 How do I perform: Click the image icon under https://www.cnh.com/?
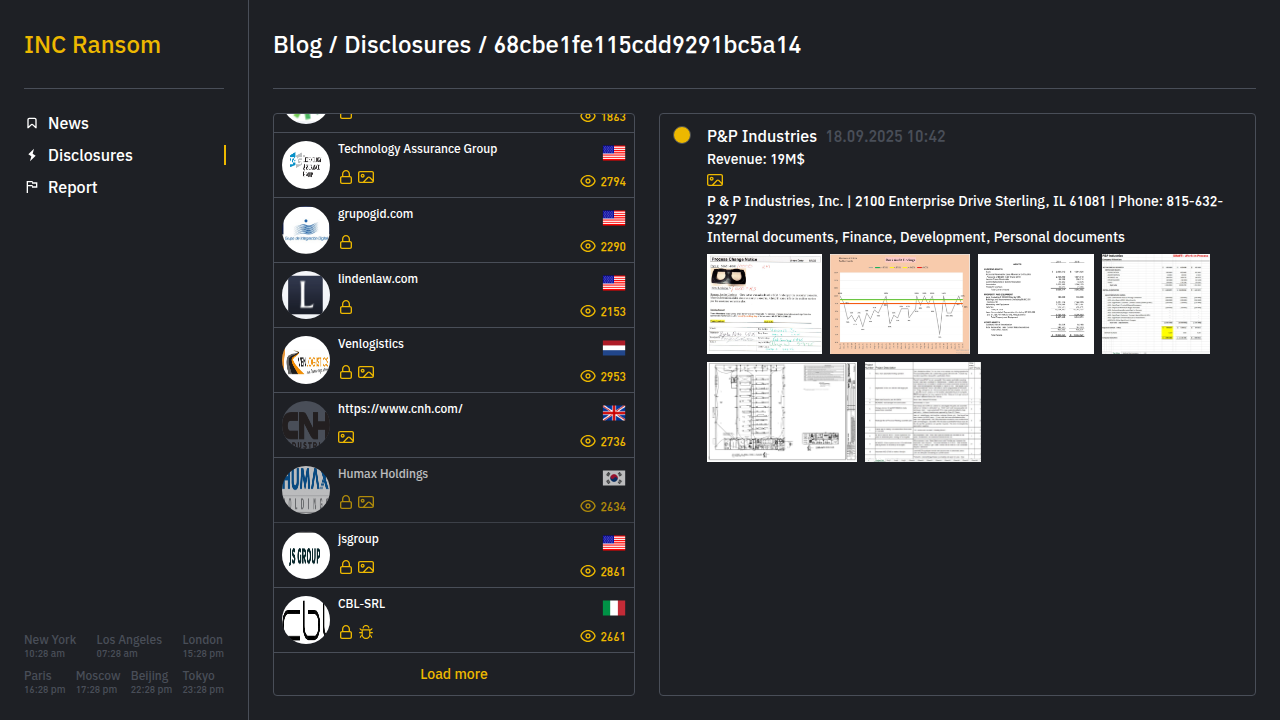click(346, 437)
